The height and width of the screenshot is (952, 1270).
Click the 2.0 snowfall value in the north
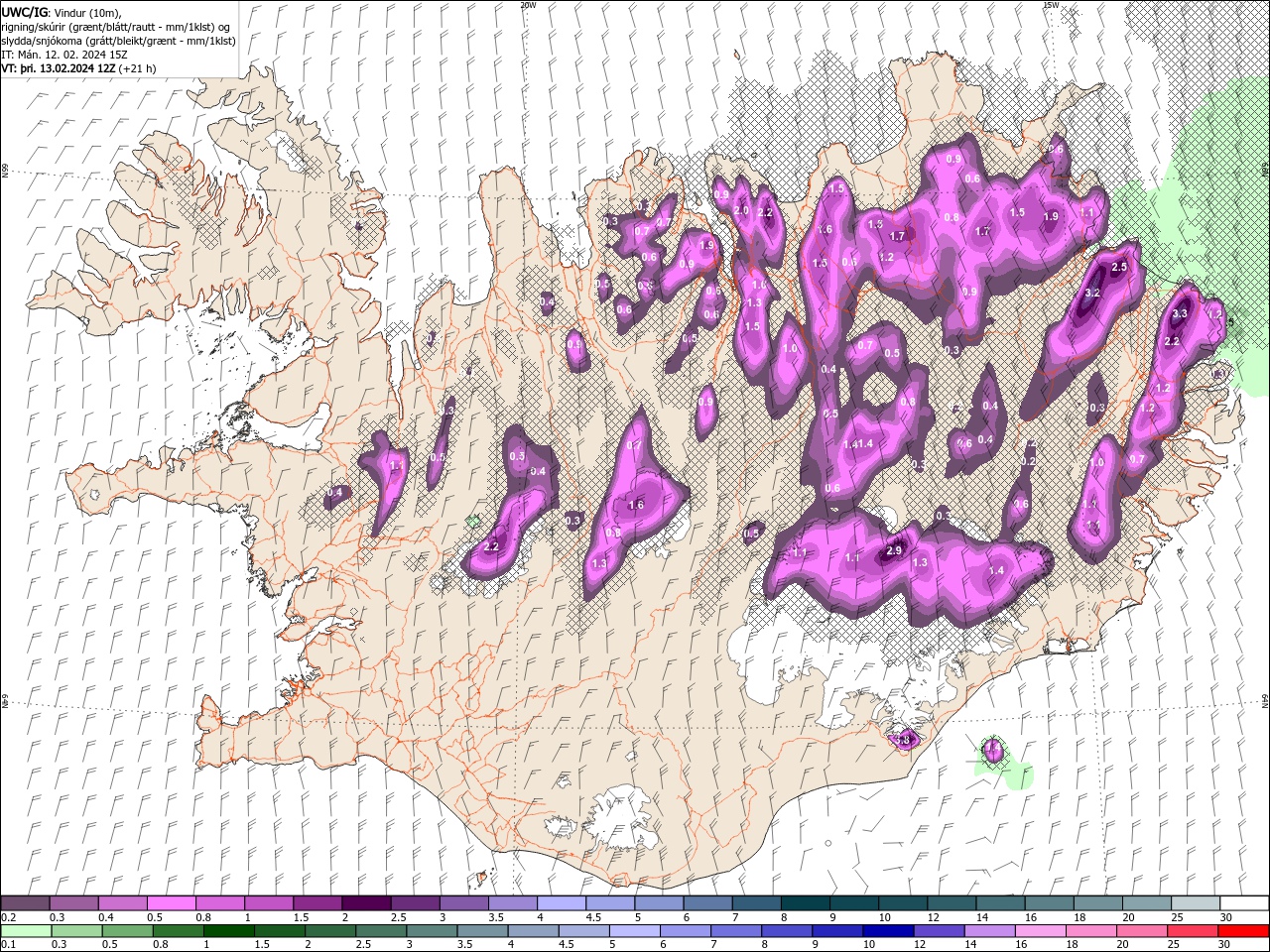click(x=741, y=210)
